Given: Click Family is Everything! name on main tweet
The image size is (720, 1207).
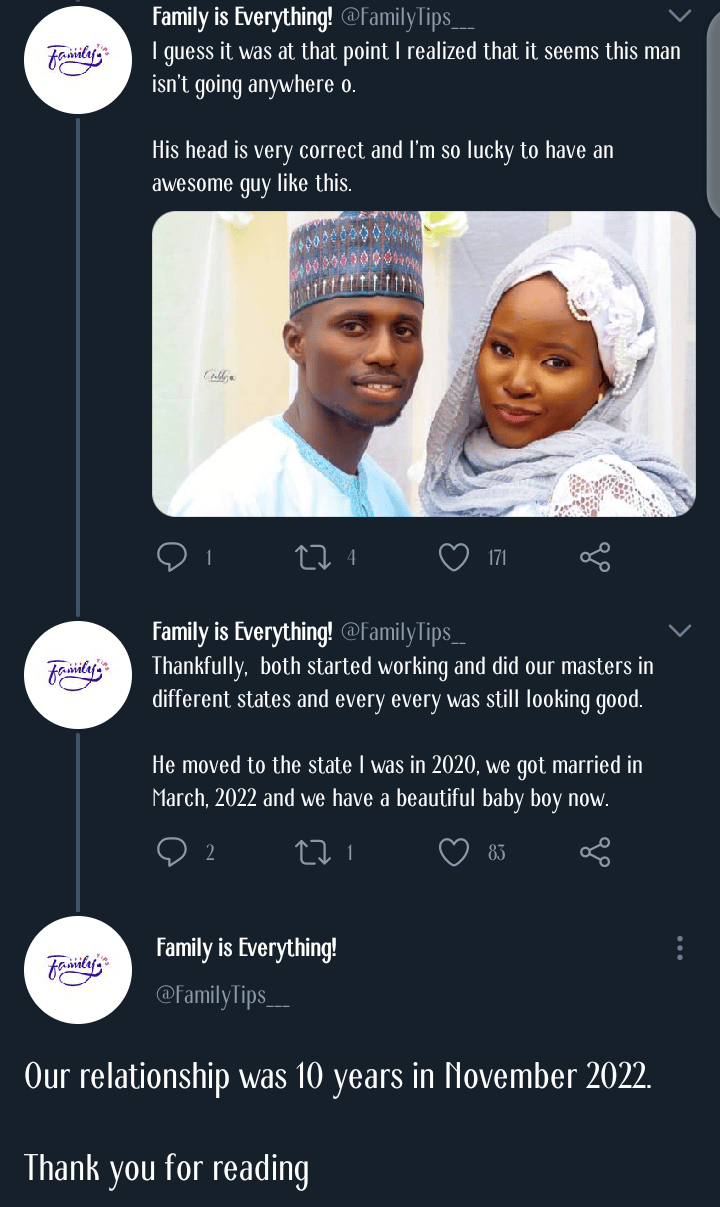Looking at the screenshot, I should [x=246, y=948].
